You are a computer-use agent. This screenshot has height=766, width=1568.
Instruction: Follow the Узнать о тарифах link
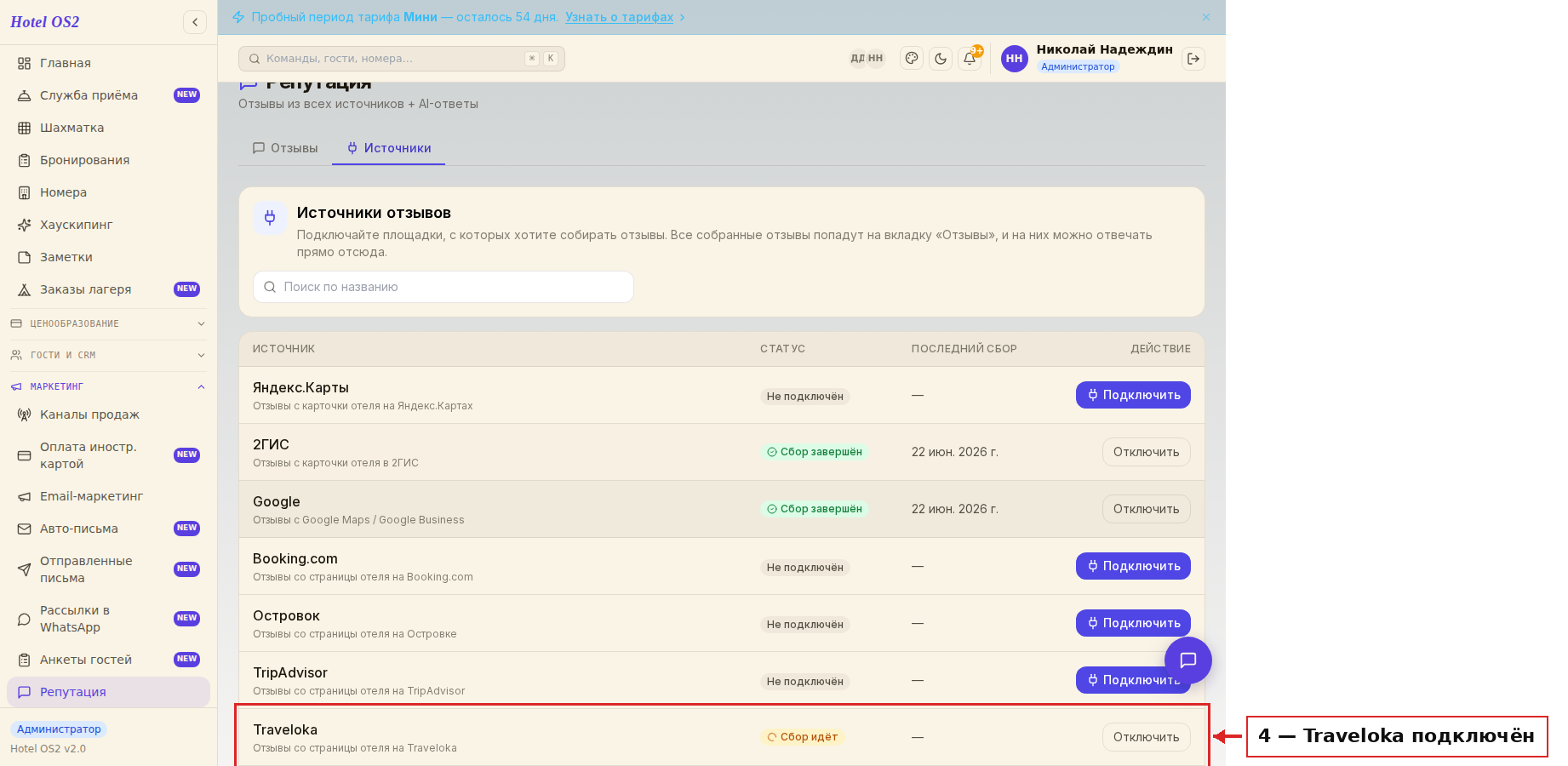(x=619, y=17)
